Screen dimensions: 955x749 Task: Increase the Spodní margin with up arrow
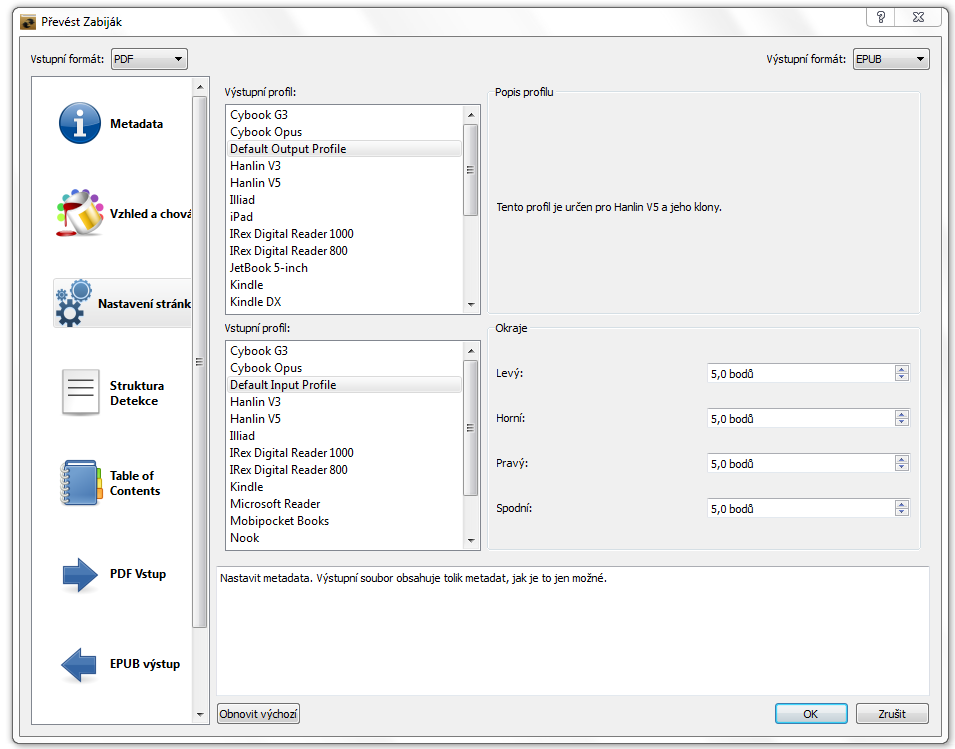coord(902,504)
